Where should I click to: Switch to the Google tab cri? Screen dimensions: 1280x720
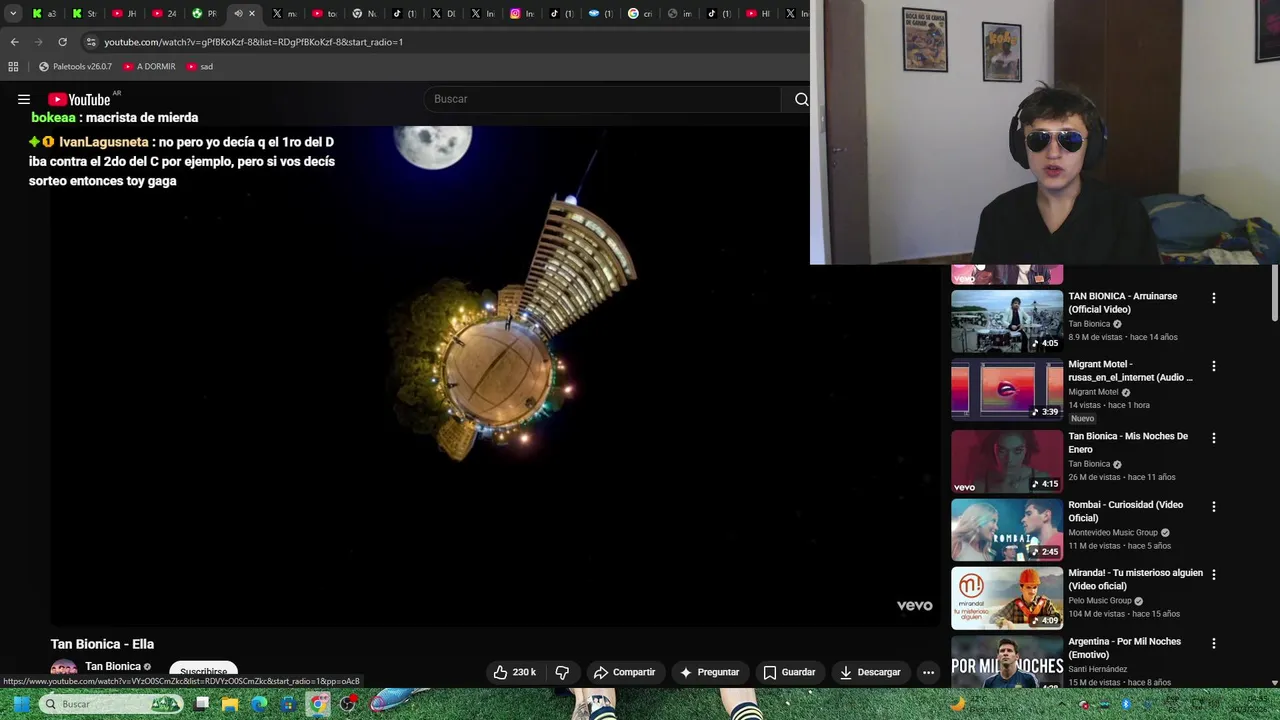[640, 13]
